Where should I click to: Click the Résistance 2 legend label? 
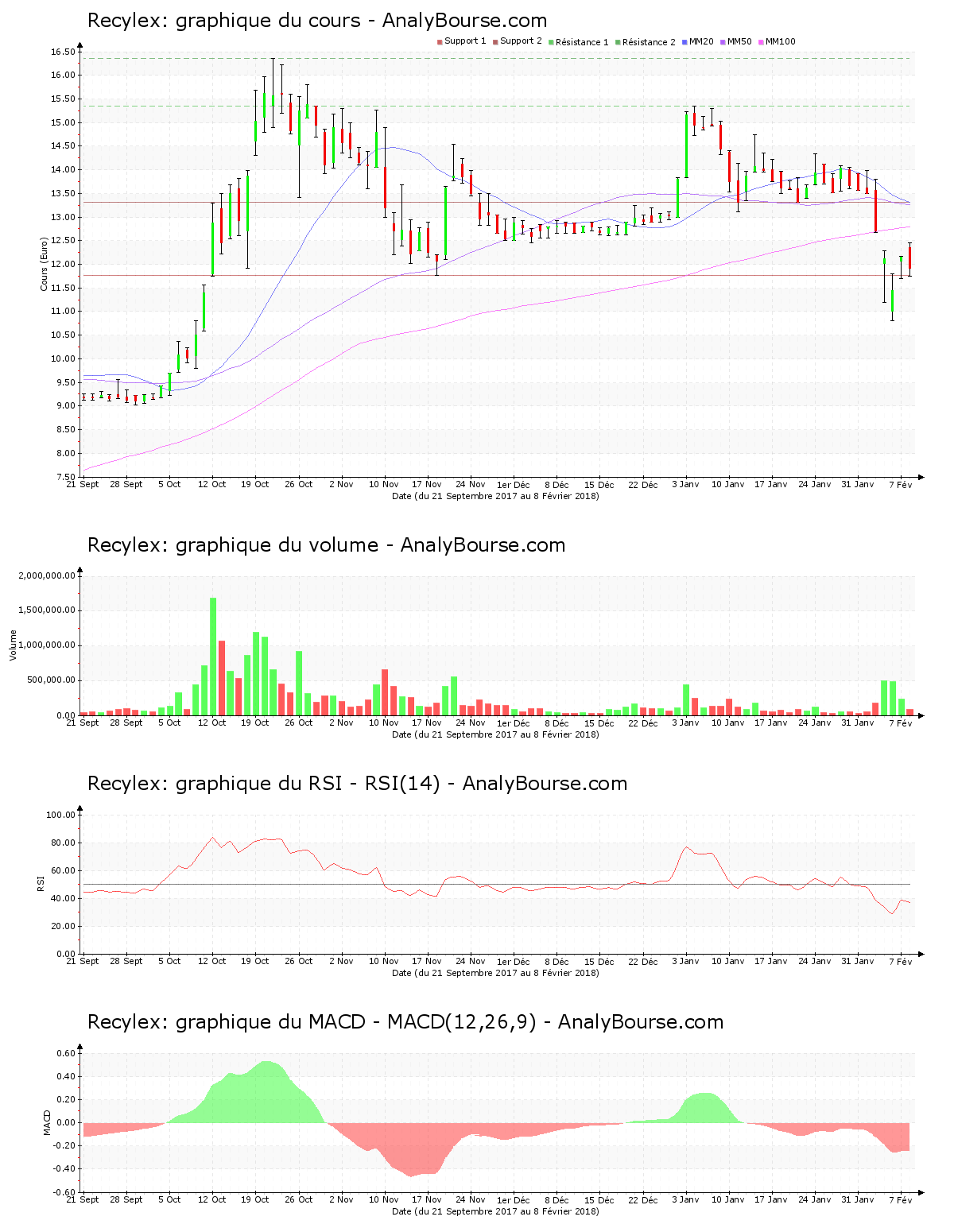pyautogui.click(x=649, y=42)
